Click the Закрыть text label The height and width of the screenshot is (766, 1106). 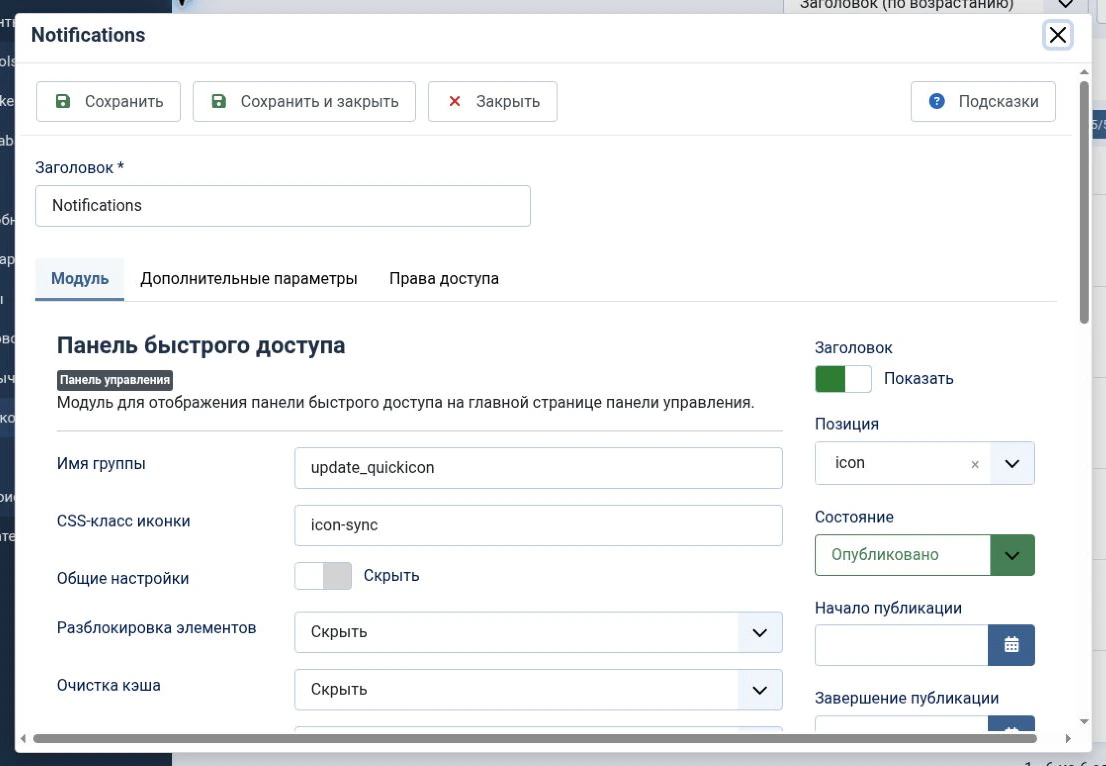(x=508, y=102)
